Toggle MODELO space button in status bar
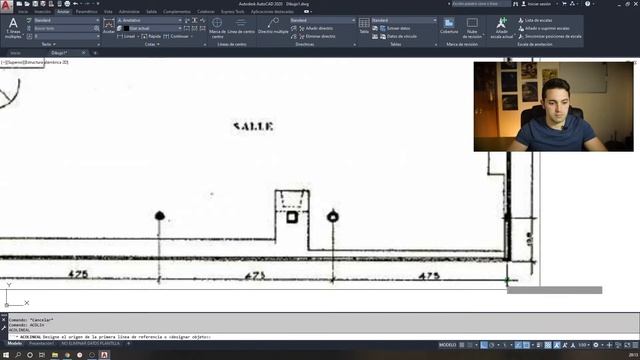This screenshot has height=360, width=640. coord(447,345)
